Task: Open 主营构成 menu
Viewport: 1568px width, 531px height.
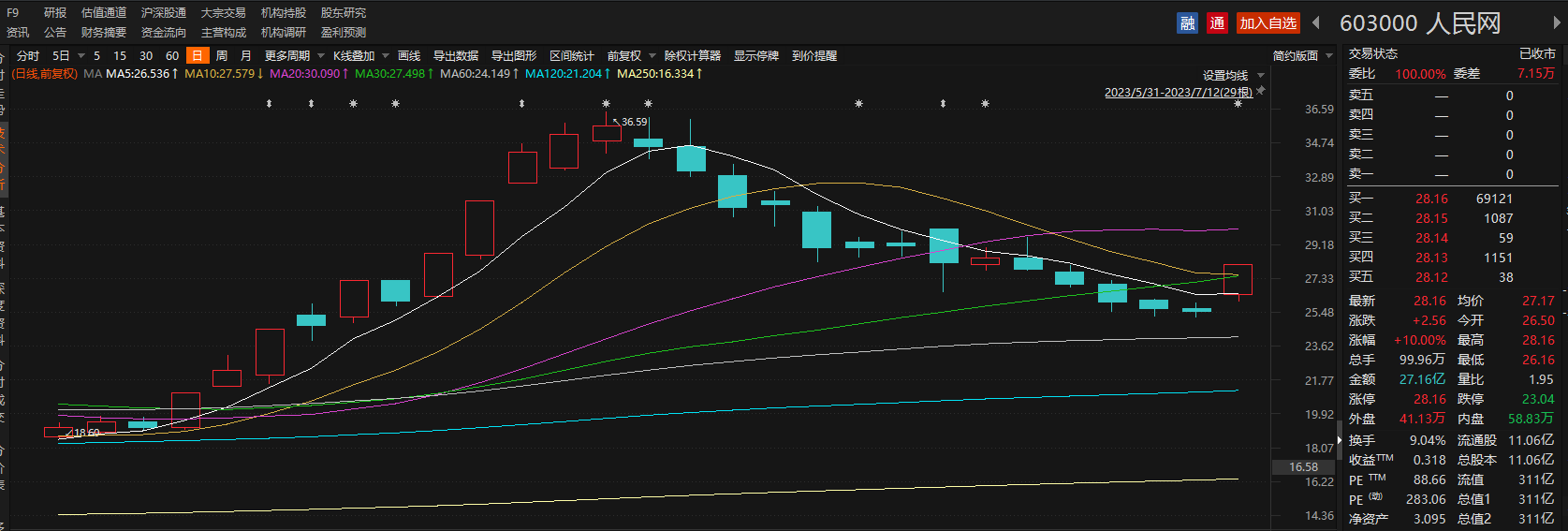Action: pyautogui.click(x=224, y=33)
